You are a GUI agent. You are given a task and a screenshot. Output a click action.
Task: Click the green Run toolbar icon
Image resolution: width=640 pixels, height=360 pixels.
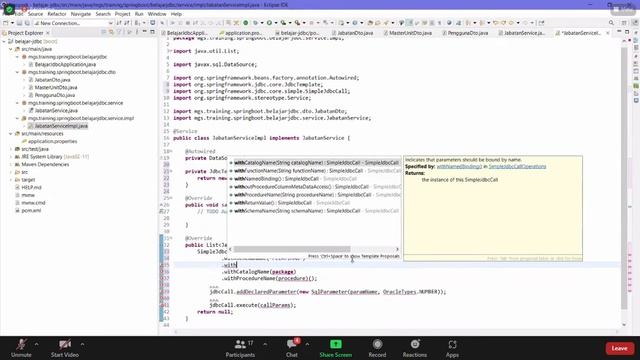click(x=269, y=23)
